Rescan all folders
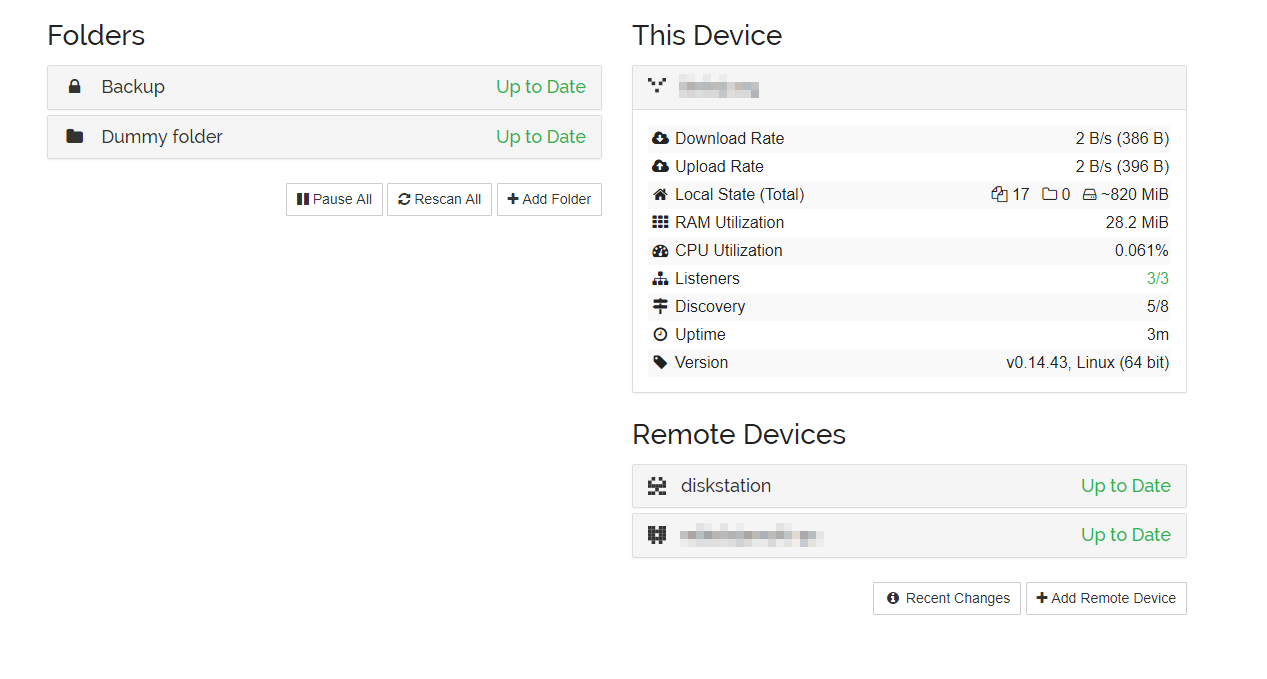Screen dimensions: 1267x679 click(x=439, y=199)
